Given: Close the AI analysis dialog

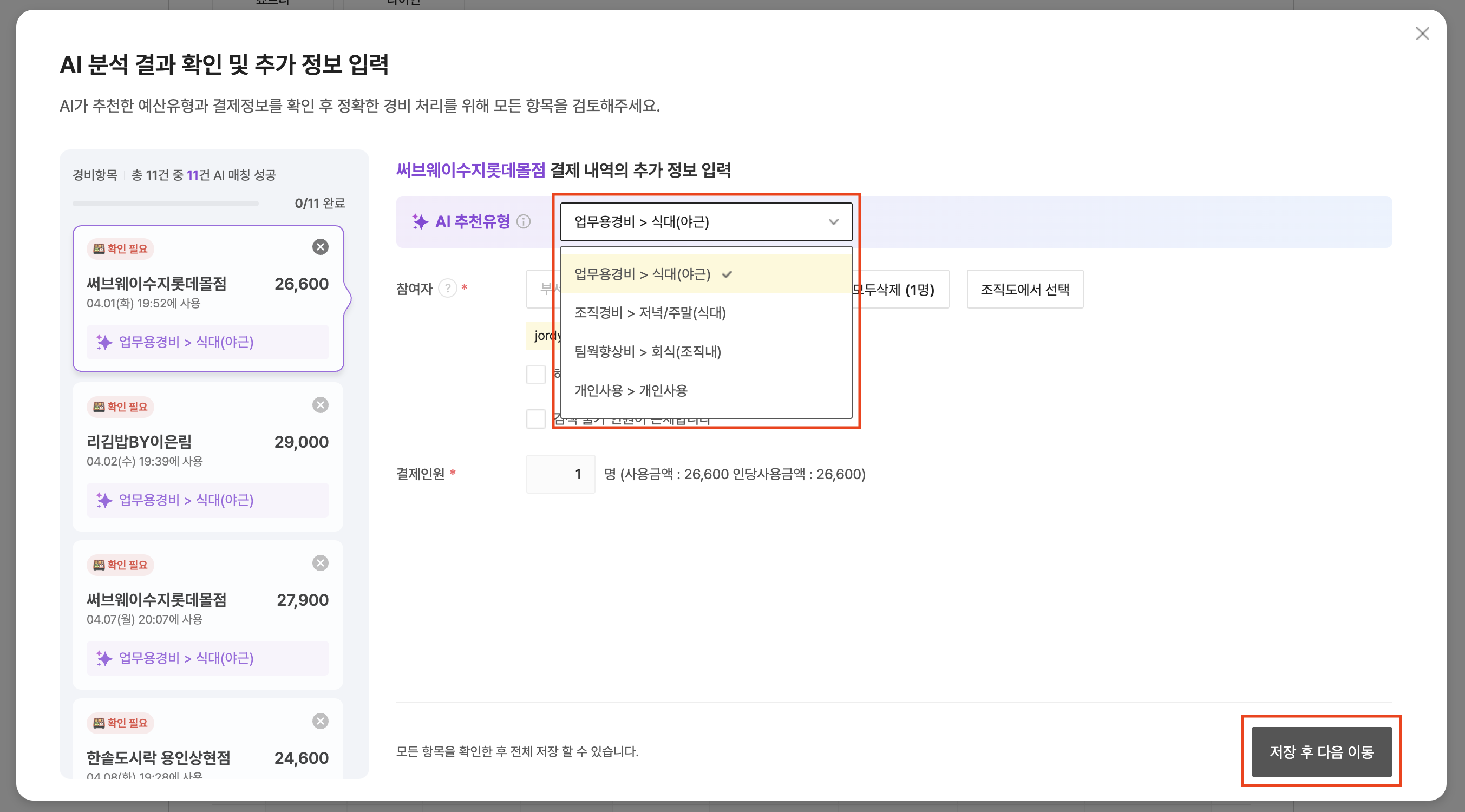Looking at the screenshot, I should click(x=1422, y=34).
